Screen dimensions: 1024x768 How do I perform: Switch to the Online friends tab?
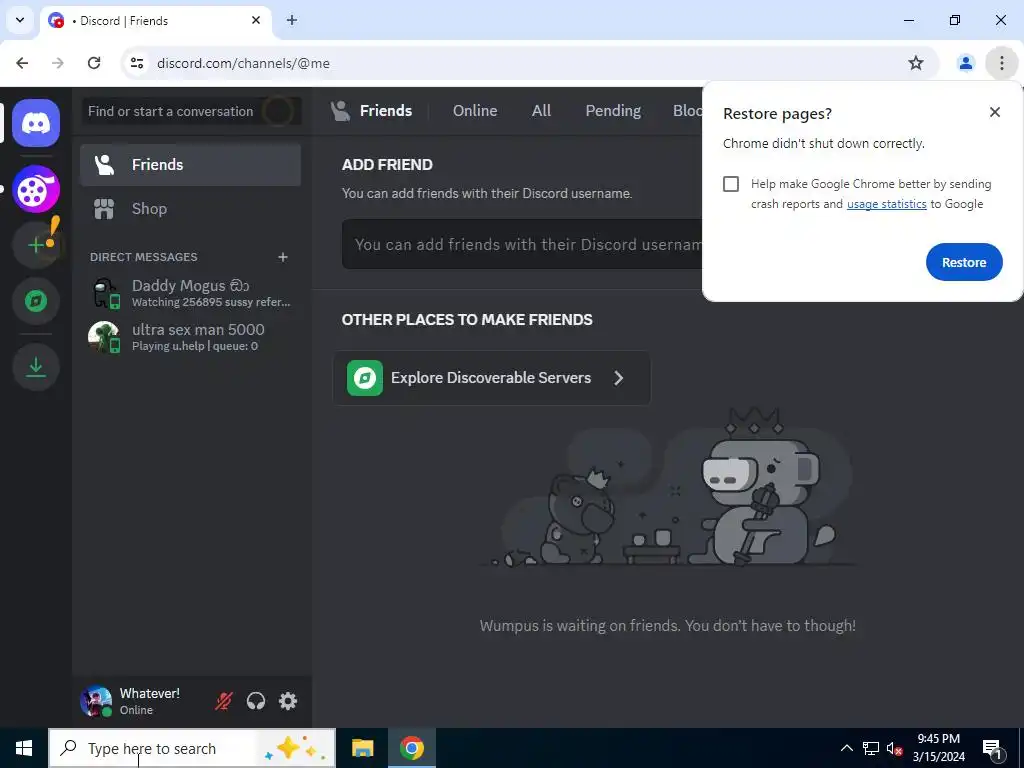pyautogui.click(x=475, y=110)
